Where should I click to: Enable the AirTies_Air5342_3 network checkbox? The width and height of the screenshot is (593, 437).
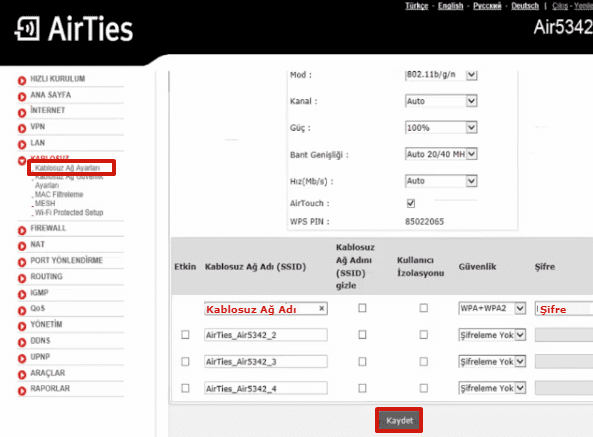point(185,362)
